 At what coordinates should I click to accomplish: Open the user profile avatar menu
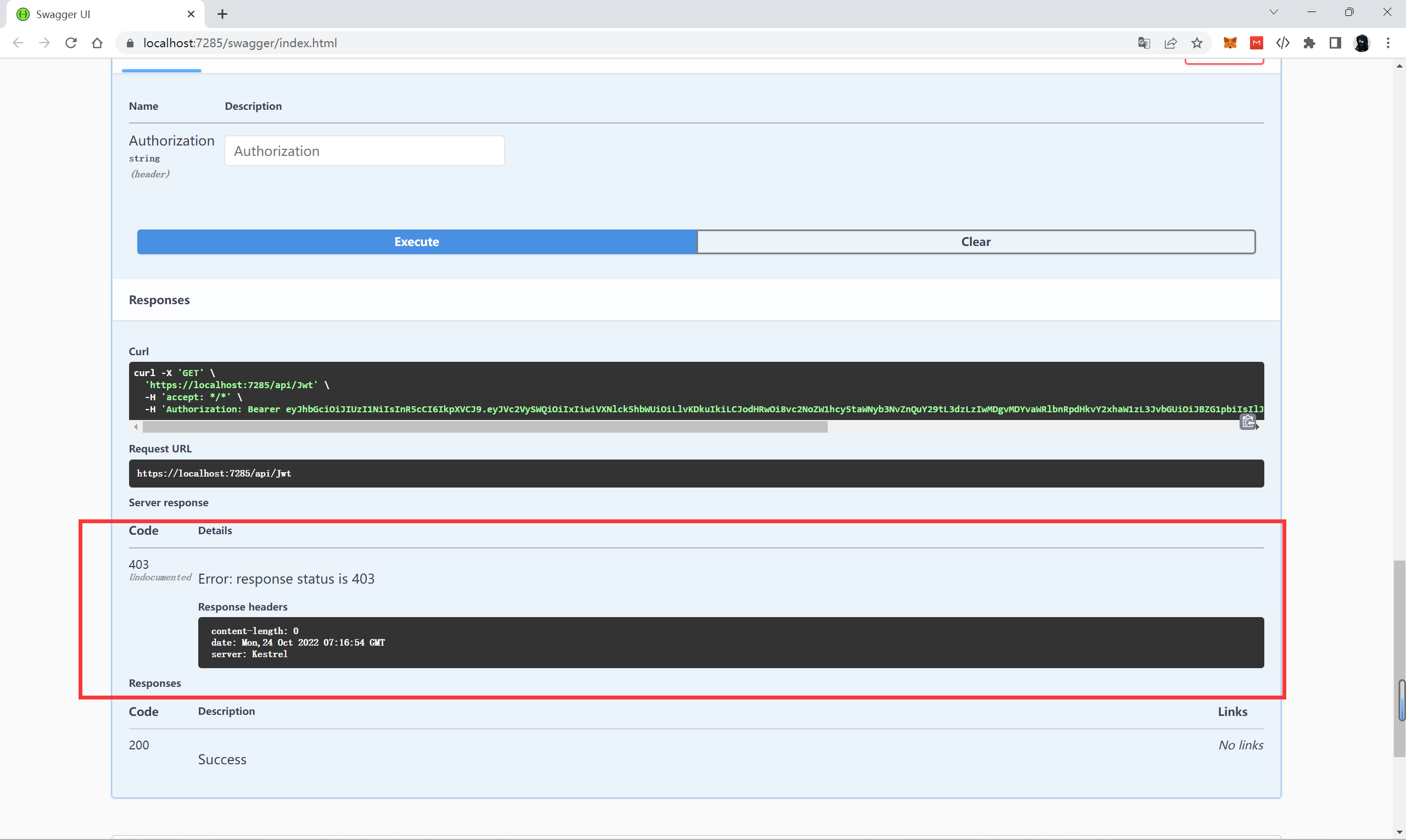[1362, 43]
